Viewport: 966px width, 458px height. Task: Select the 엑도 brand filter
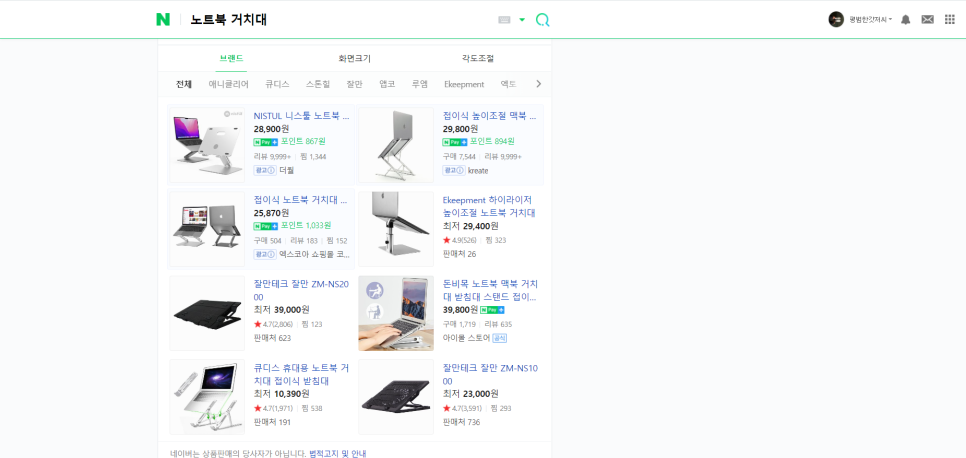(508, 84)
